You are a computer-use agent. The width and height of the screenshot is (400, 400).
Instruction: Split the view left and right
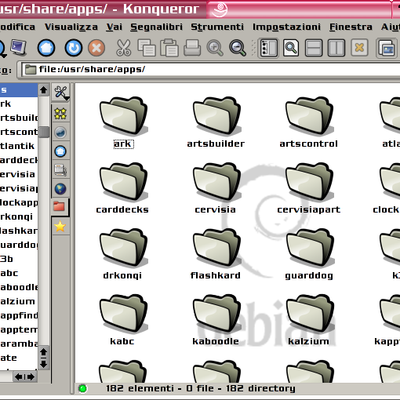pos(336,48)
